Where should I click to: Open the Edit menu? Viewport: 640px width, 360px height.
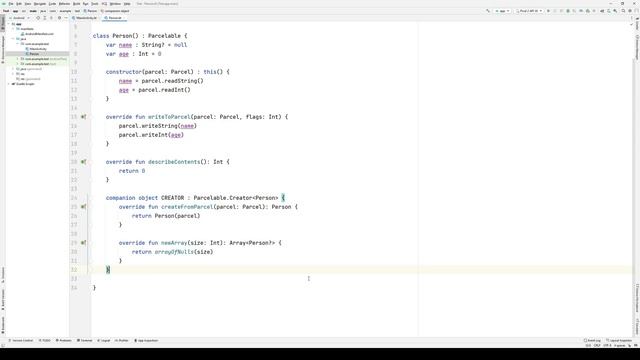click(19, 4)
